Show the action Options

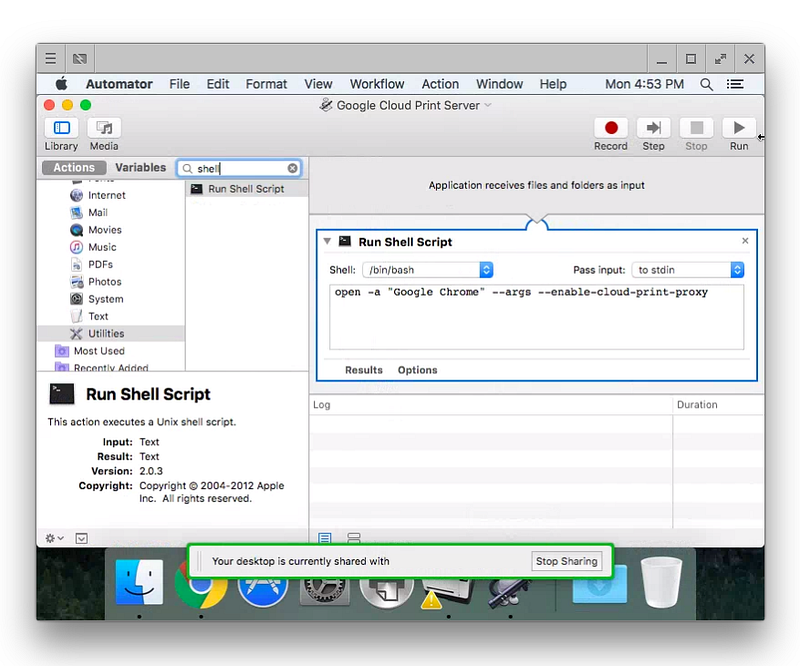click(x=417, y=370)
